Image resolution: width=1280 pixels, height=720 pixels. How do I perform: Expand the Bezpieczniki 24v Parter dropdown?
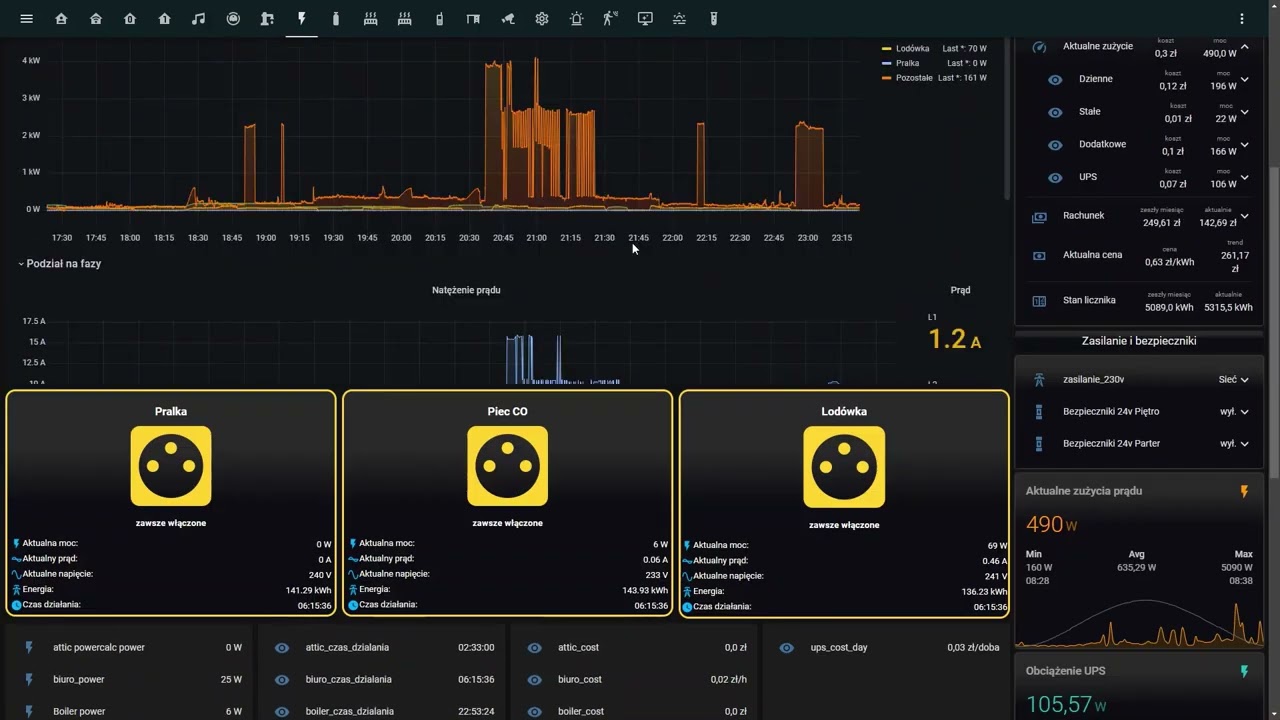pyautogui.click(x=1235, y=444)
